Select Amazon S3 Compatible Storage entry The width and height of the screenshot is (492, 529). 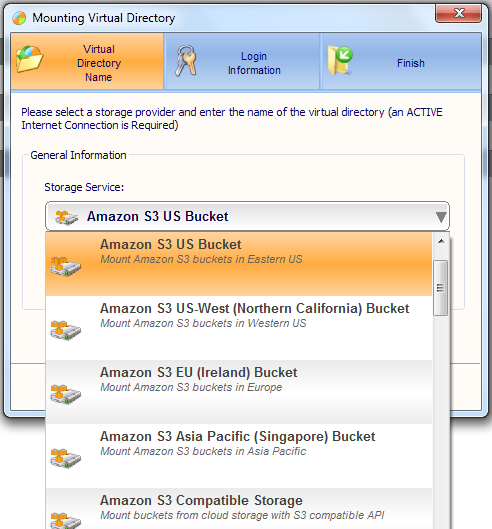tap(239, 508)
